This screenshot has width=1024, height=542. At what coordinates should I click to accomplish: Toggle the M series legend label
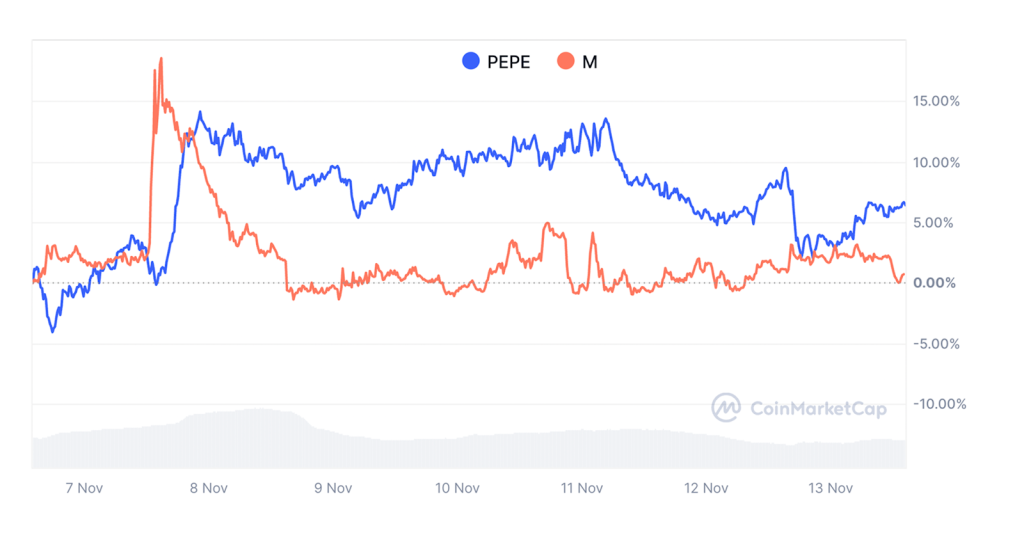(590, 61)
